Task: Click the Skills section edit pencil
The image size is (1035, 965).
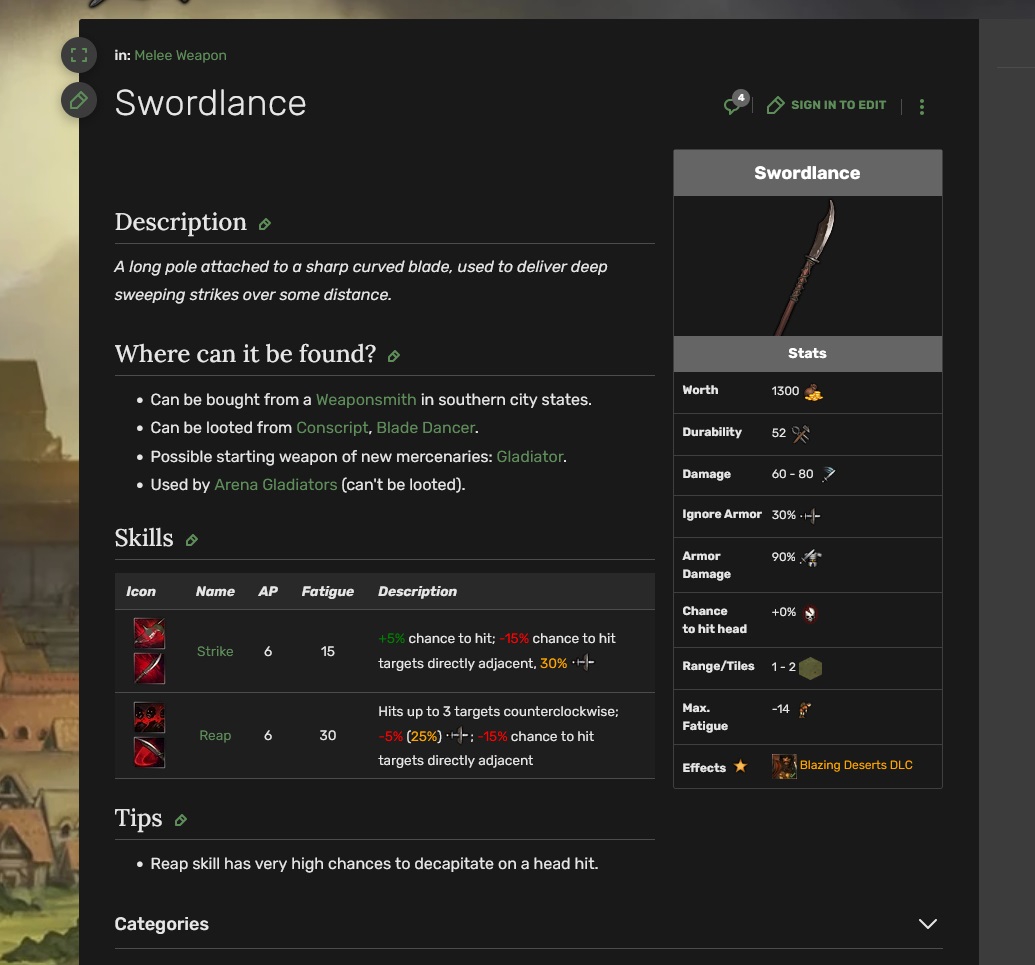Action: (x=192, y=540)
